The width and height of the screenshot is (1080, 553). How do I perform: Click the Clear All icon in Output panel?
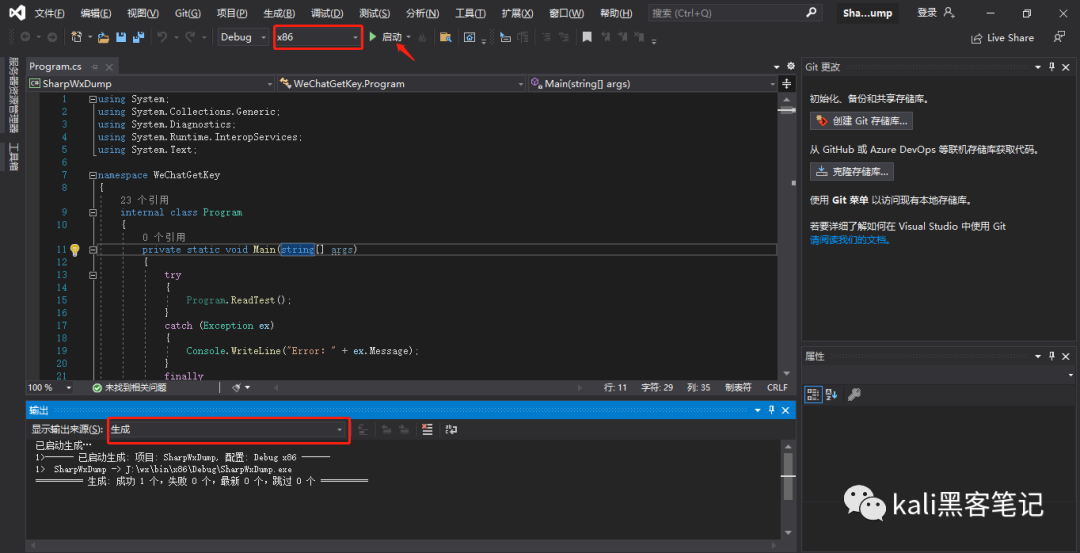[x=427, y=429]
